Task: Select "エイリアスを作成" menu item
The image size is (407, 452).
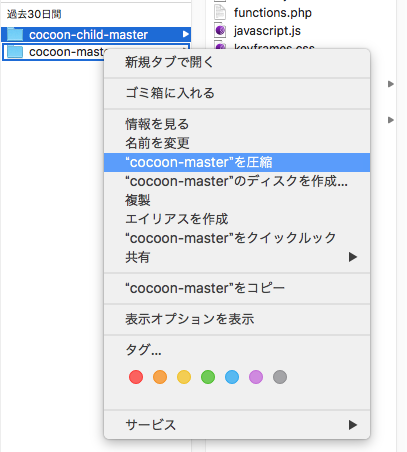Action: (x=237, y=219)
